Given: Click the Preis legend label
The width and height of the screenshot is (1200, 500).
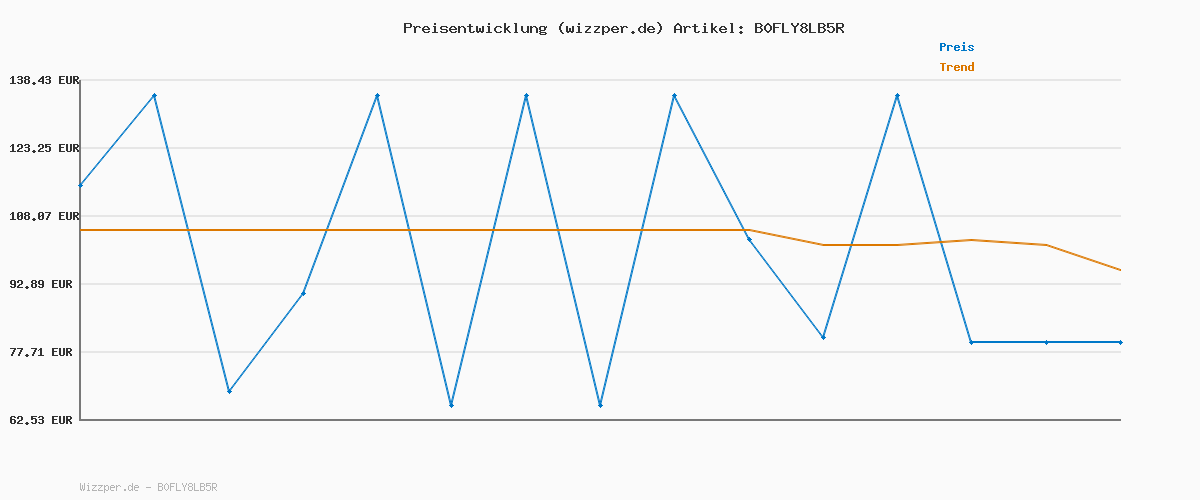Looking at the screenshot, I should point(956,47).
